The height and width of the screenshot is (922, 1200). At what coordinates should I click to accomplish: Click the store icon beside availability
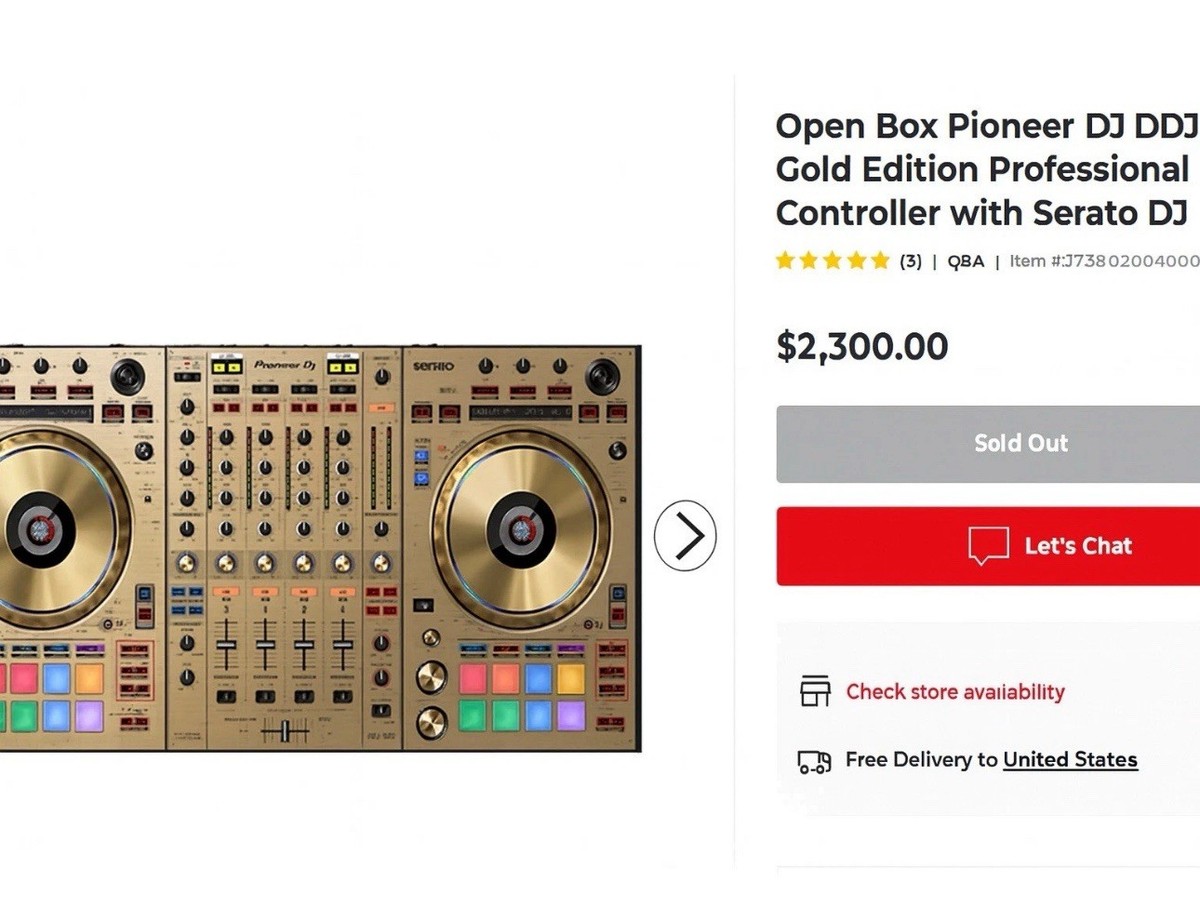coord(815,691)
